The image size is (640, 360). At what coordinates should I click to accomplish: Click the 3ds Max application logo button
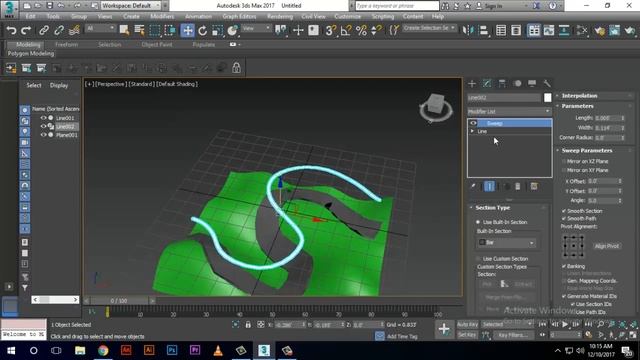pos(9,9)
